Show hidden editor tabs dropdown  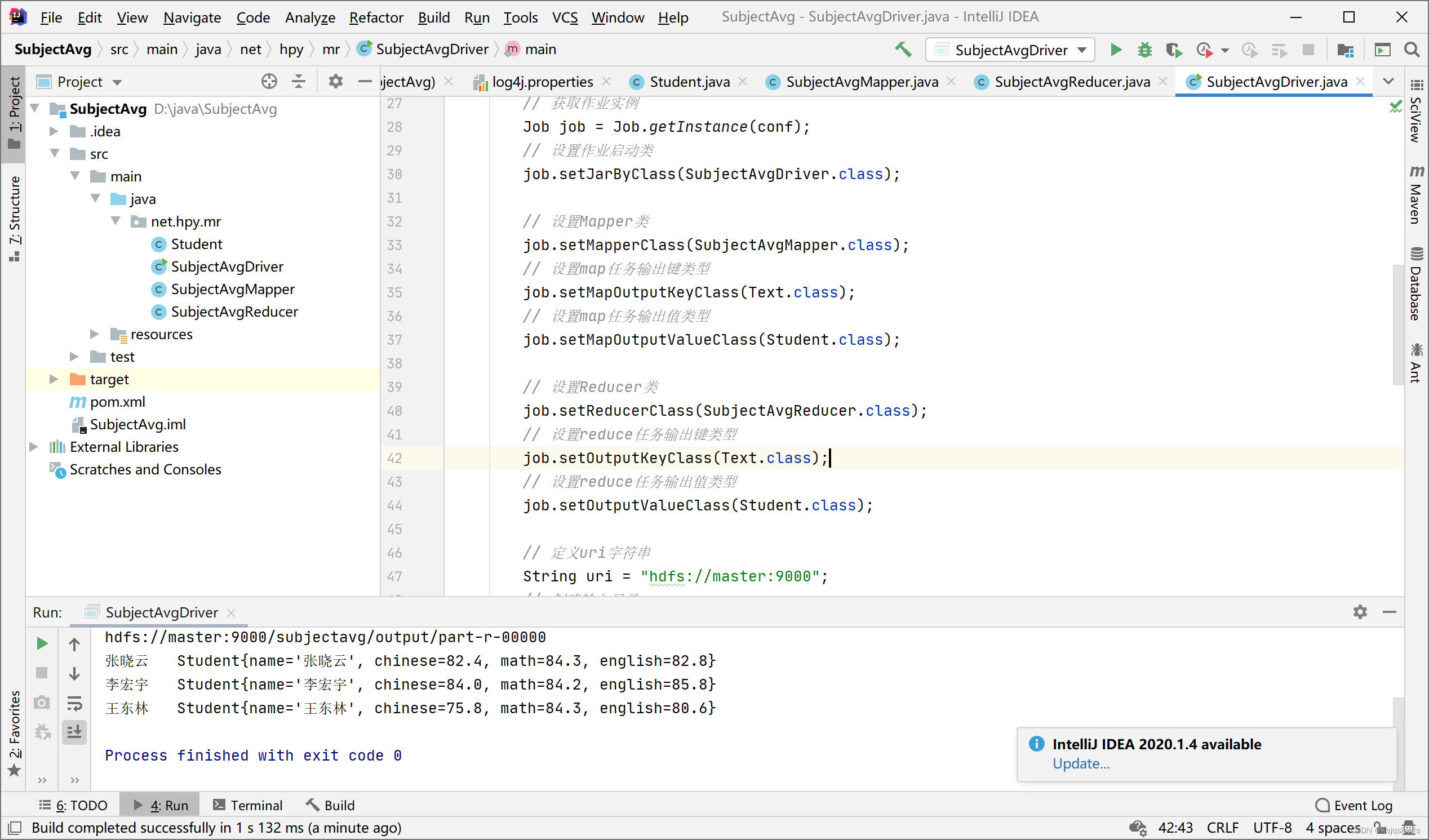[x=1388, y=81]
